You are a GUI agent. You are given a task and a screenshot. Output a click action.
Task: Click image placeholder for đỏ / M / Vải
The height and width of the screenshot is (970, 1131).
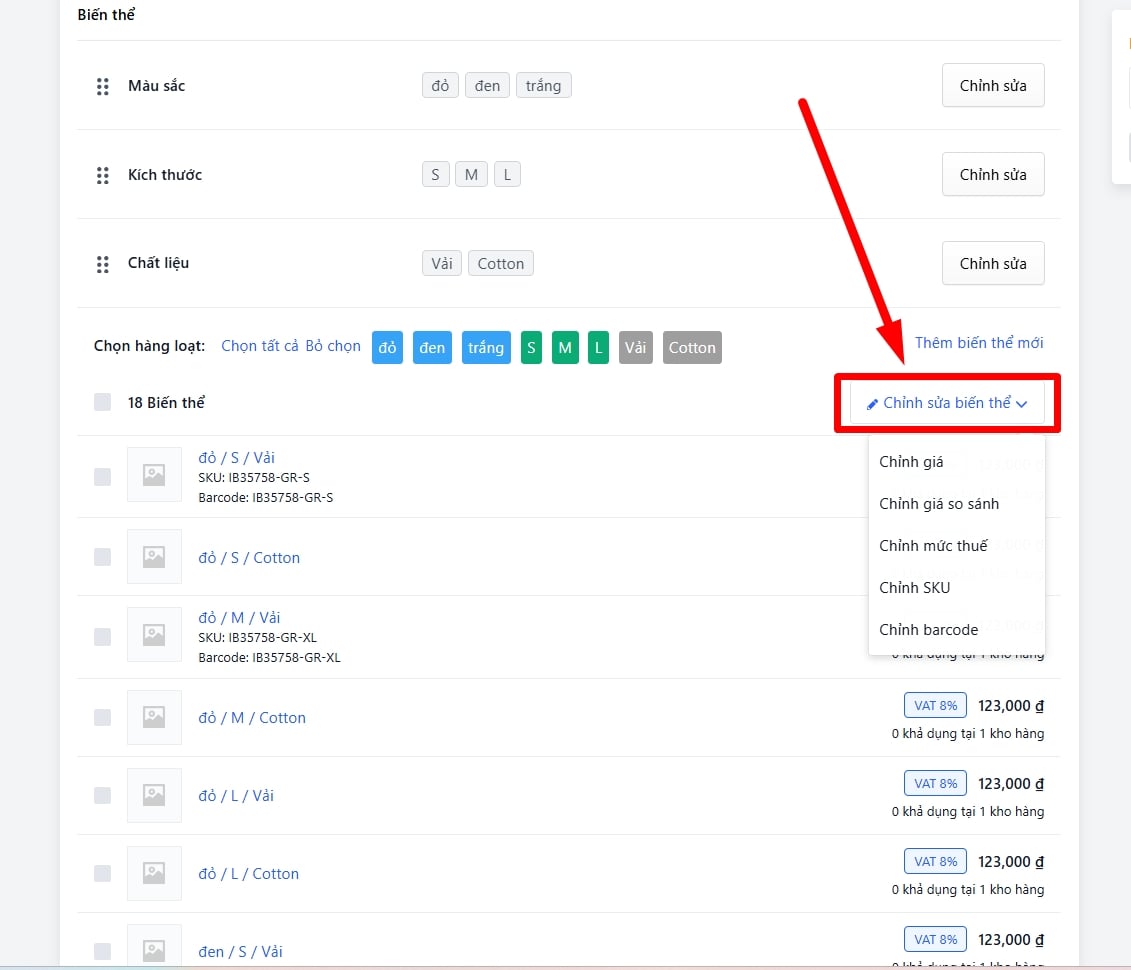[154, 635]
